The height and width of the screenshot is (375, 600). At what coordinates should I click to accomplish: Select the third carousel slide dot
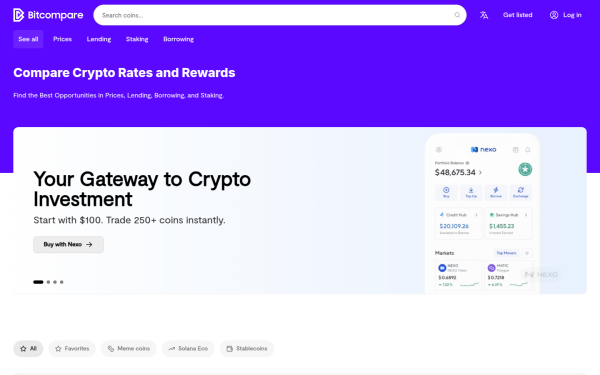coord(55,282)
